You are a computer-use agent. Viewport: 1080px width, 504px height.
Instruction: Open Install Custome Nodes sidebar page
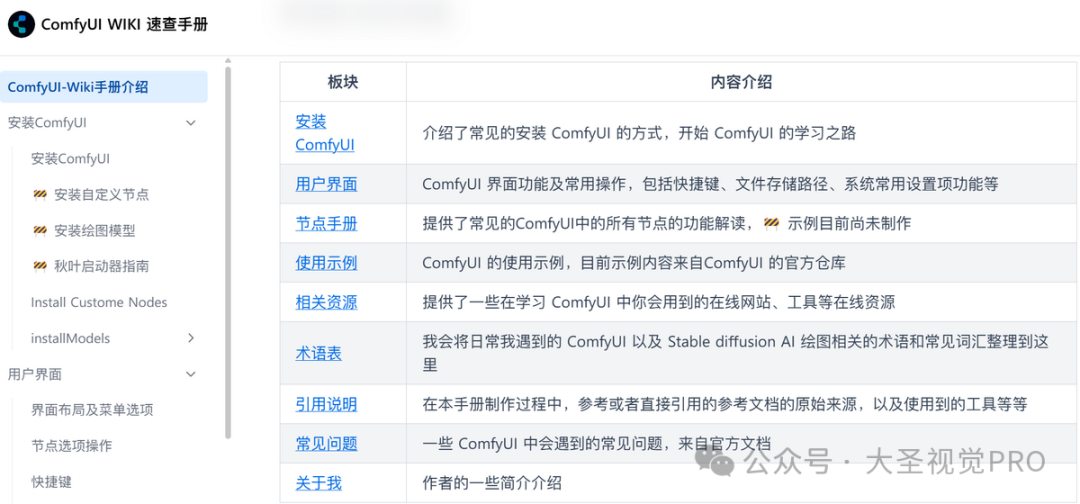click(x=99, y=302)
